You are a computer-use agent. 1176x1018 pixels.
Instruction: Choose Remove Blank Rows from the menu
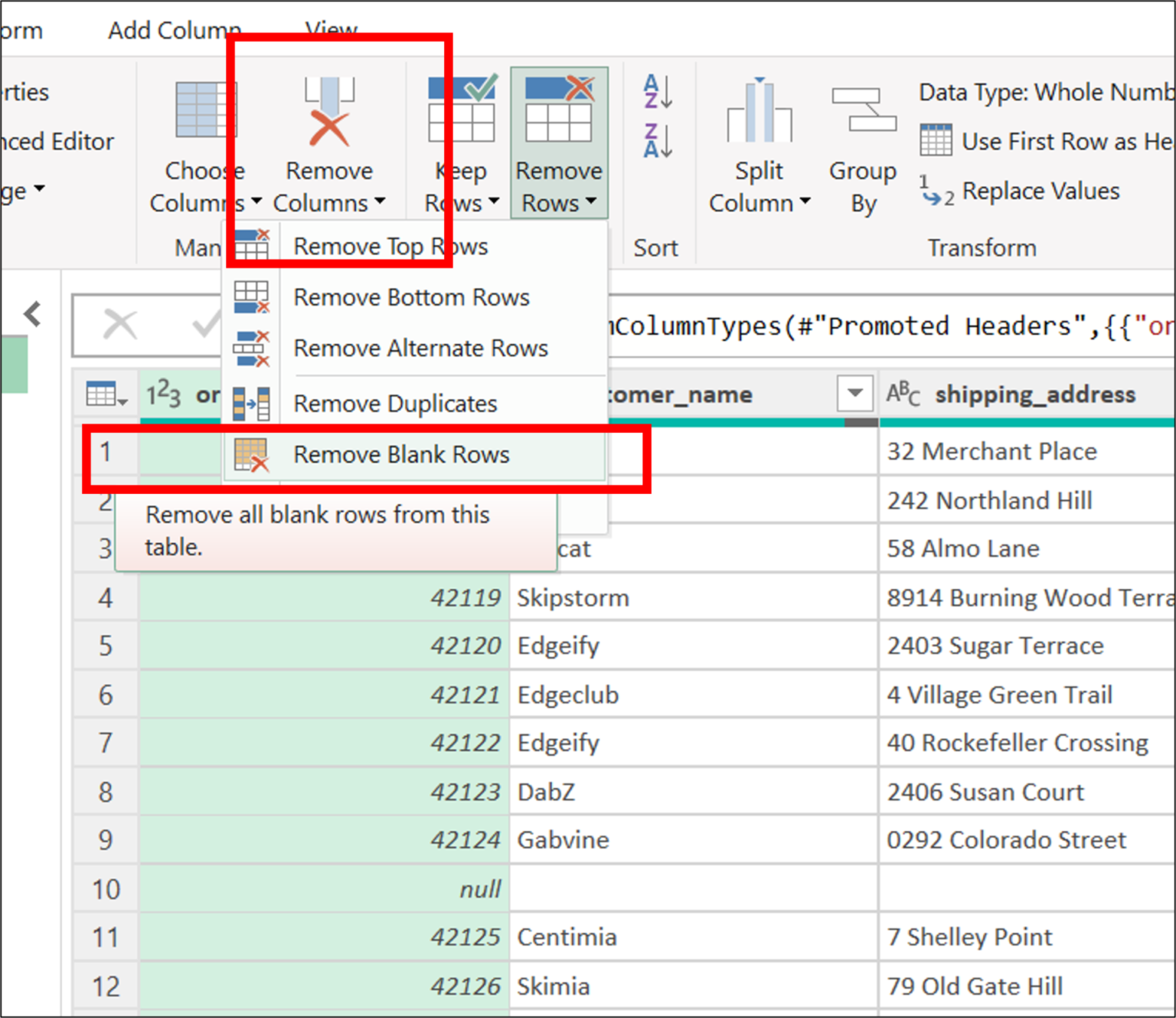pos(401,454)
